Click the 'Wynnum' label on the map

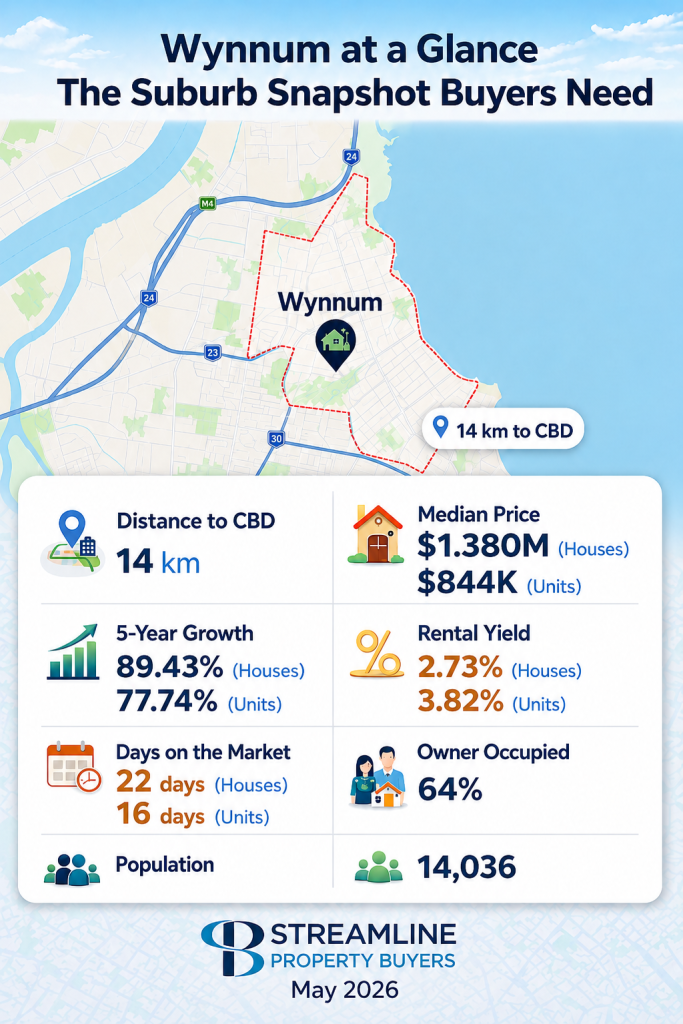click(x=330, y=302)
